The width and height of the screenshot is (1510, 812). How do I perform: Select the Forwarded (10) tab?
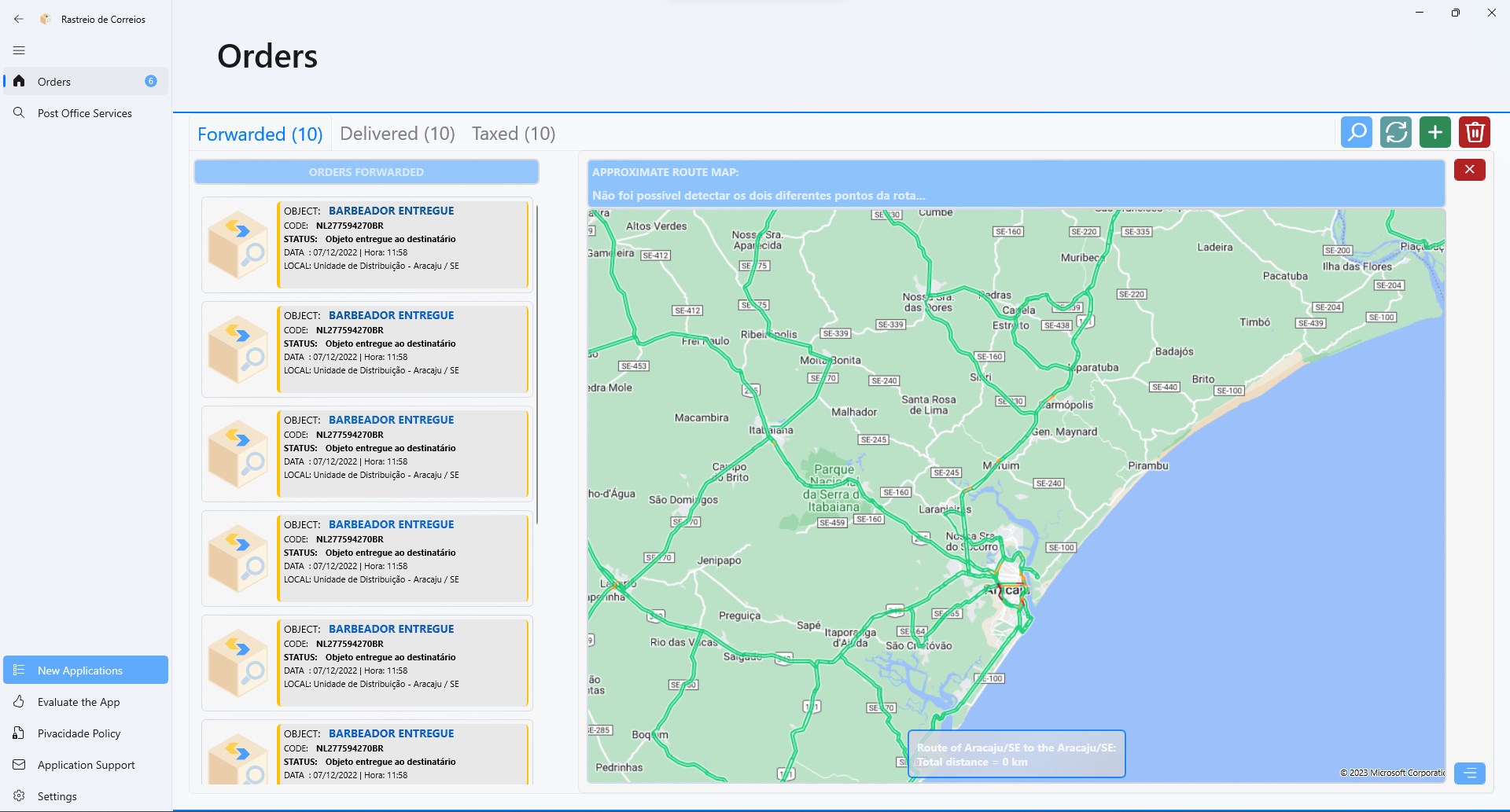[260, 134]
